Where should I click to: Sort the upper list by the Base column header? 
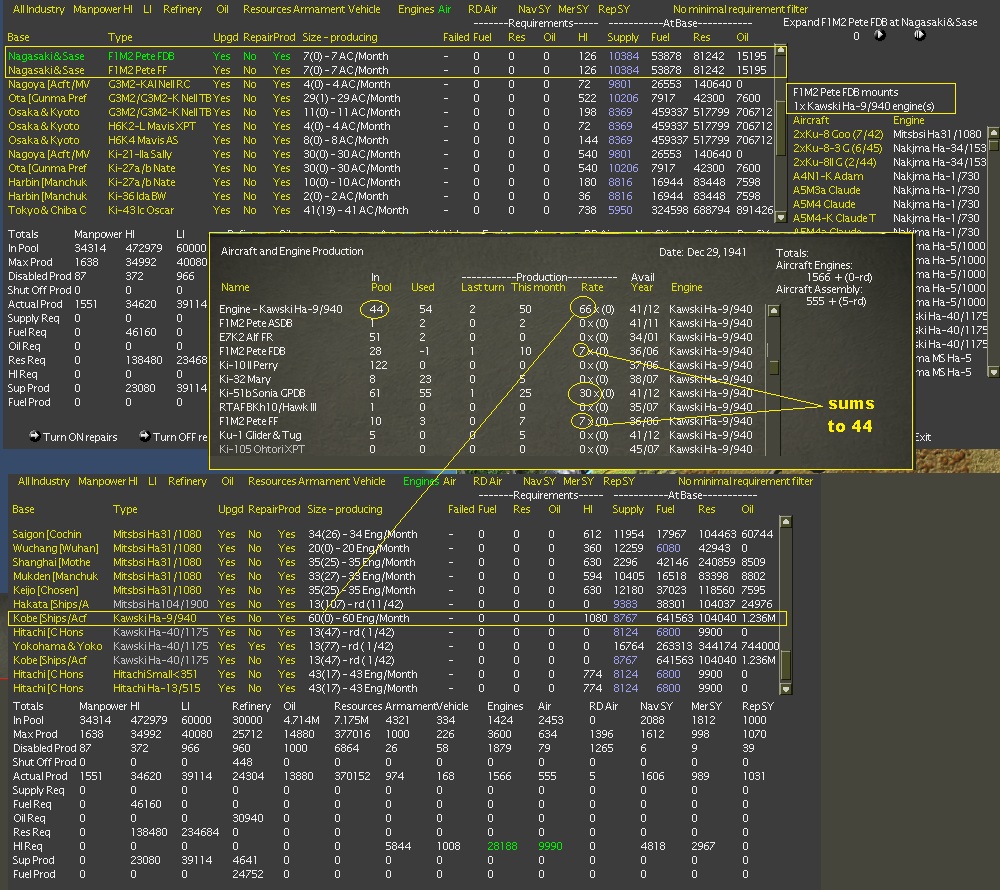[18, 38]
